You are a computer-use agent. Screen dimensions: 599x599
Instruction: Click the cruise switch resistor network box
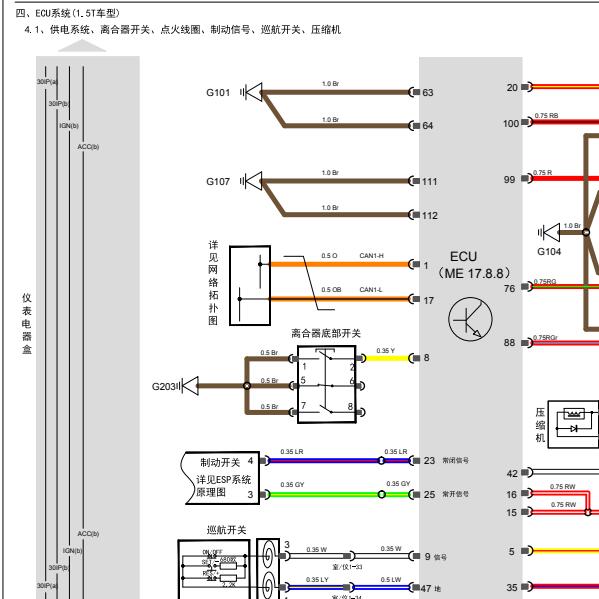[x=214, y=569]
